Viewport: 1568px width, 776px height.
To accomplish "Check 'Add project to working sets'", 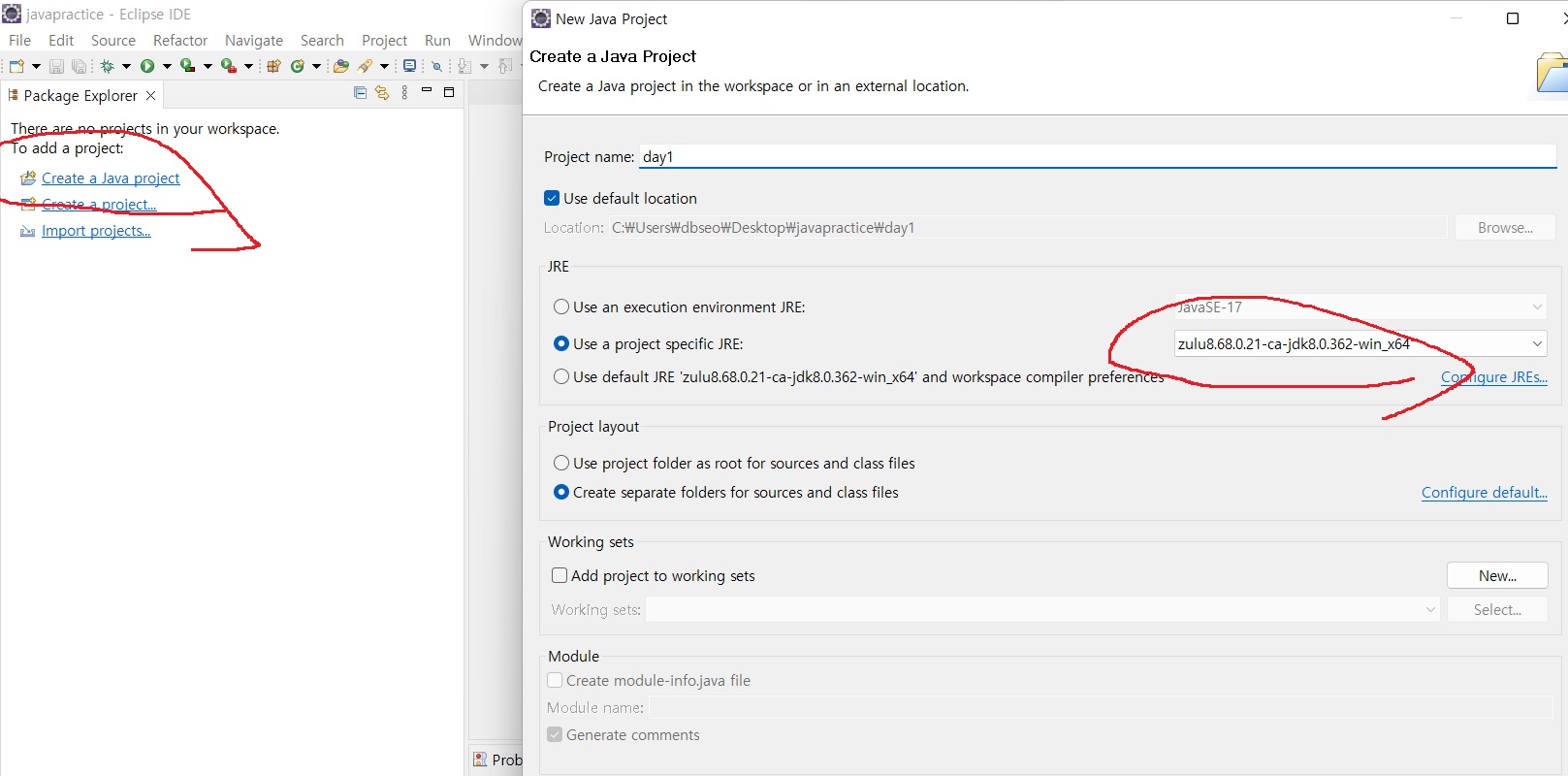I will tap(560, 575).
